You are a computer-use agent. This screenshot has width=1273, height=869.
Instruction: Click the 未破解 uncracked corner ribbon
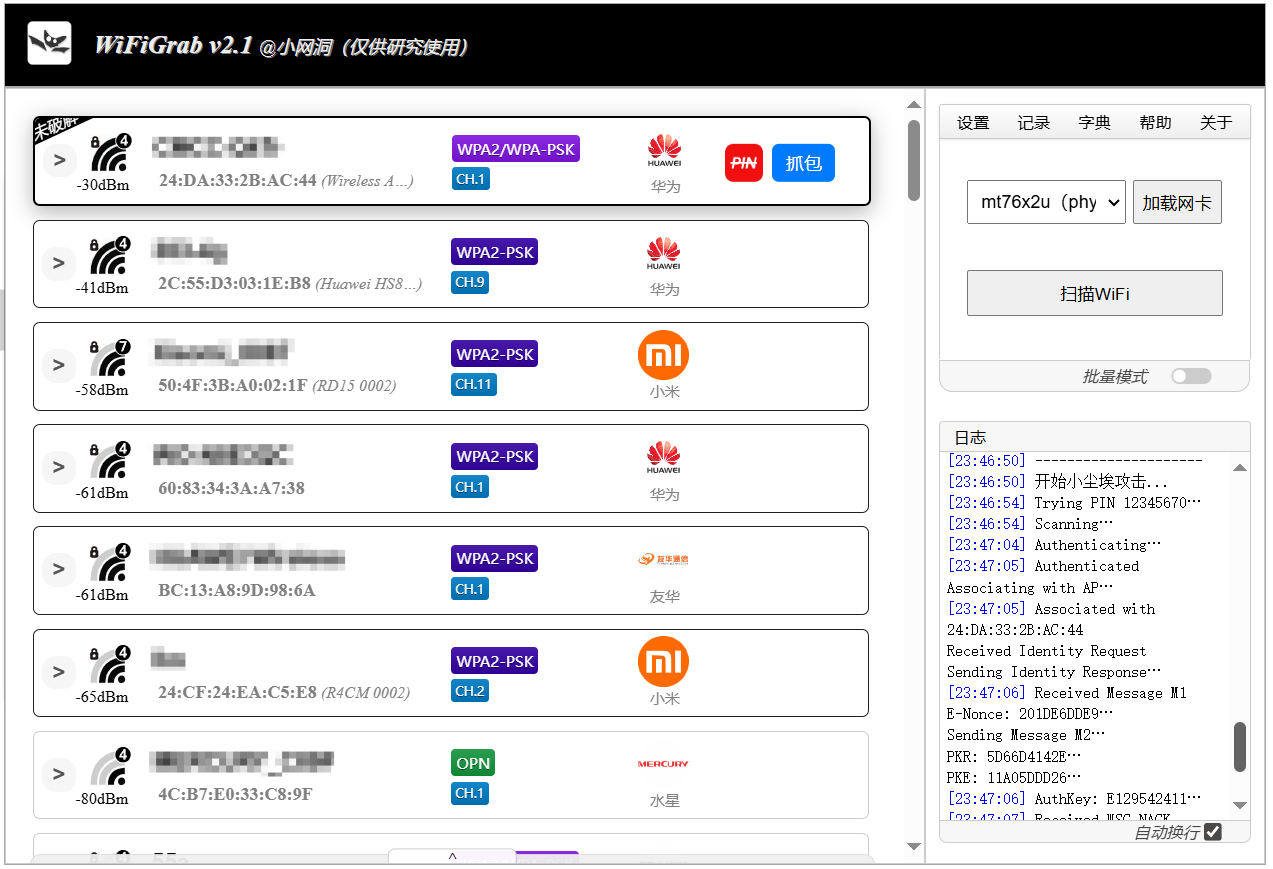56,127
